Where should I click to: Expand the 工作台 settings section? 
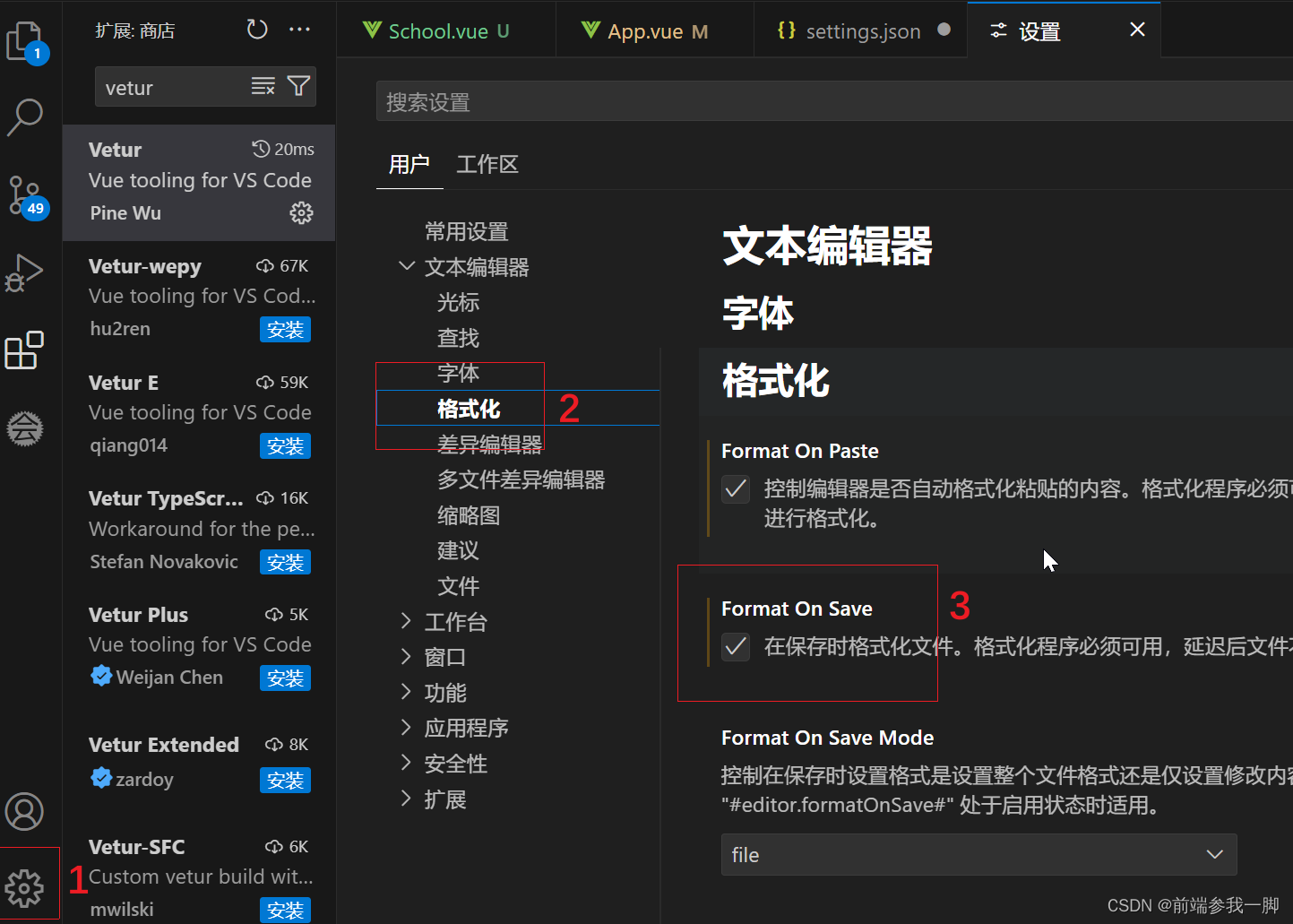(x=406, y=621)
